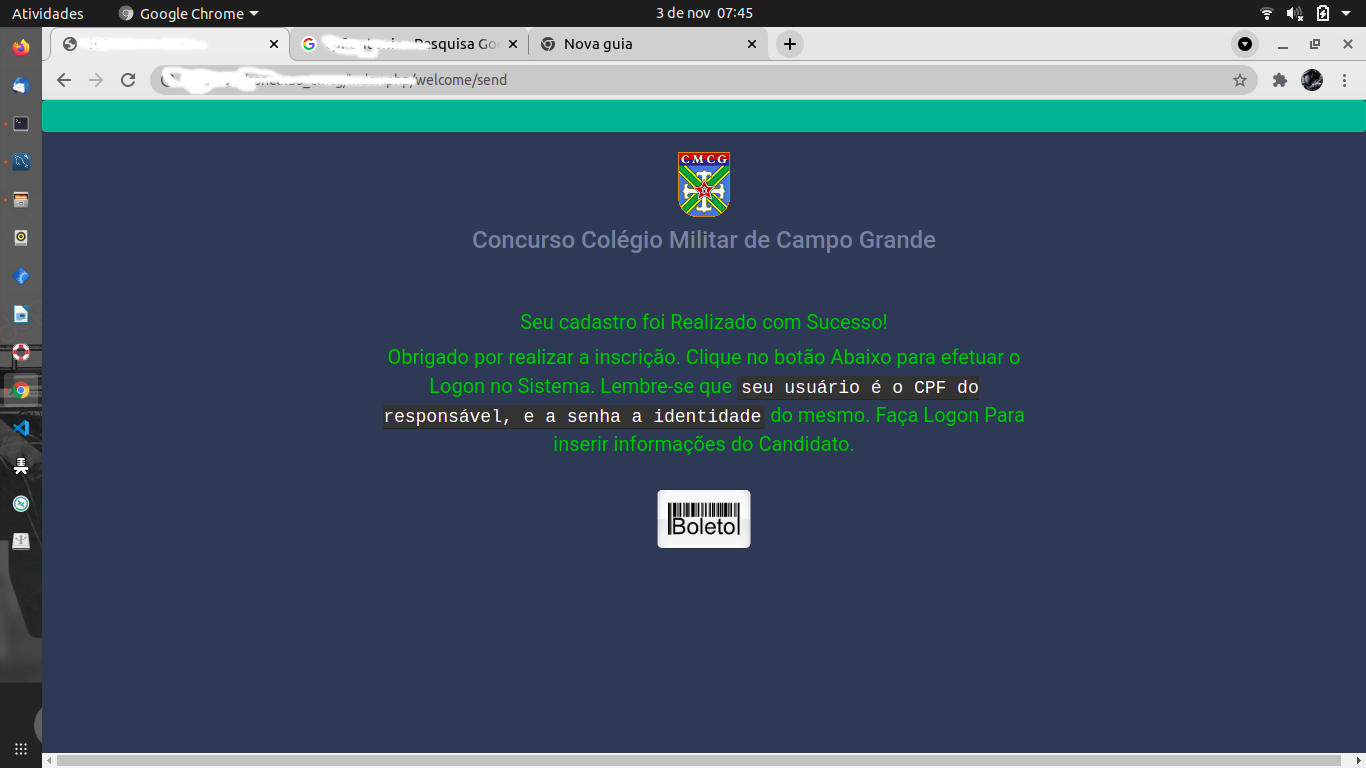
Task: Open the Boleto barcode button
Action: (x=703, y=518)
